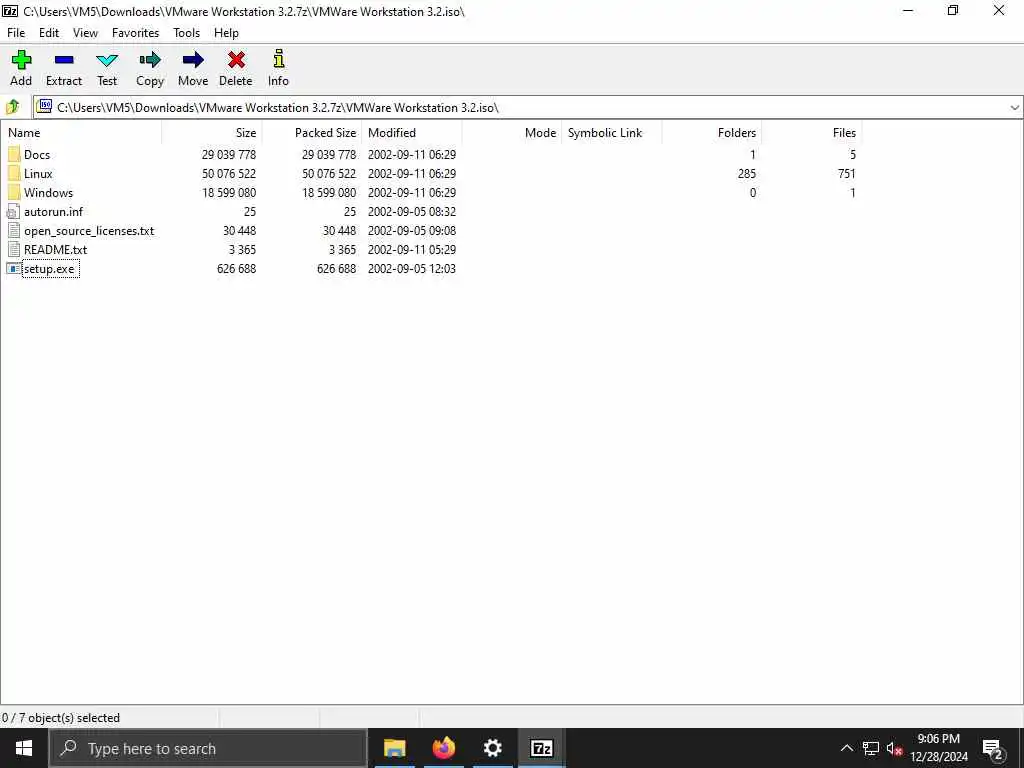This screenshot has width=1024, height=768.
Task: Click the Linux folder icon
Action: pyautogui.click(x=14, y=173)
